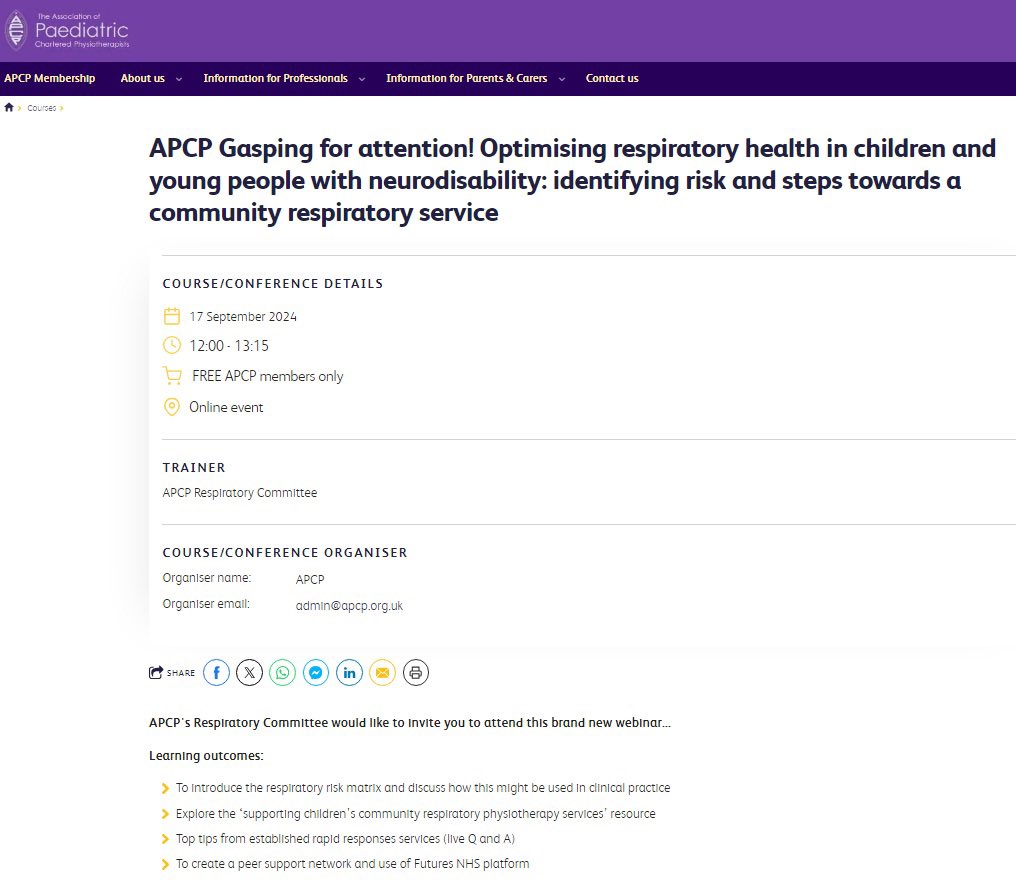Image resolution: width=1016 pixels, height=880 pixels.
Task: Share the course by email icon
Action: [x=382, y=673]
